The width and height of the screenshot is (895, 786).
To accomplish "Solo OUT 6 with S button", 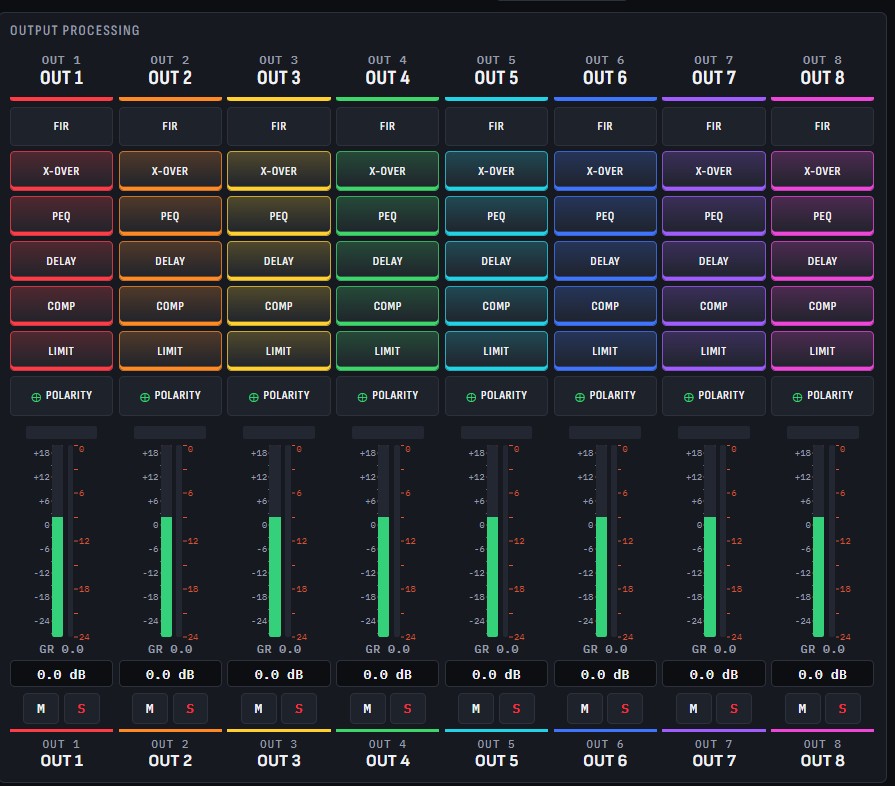I will pos(625,708).
